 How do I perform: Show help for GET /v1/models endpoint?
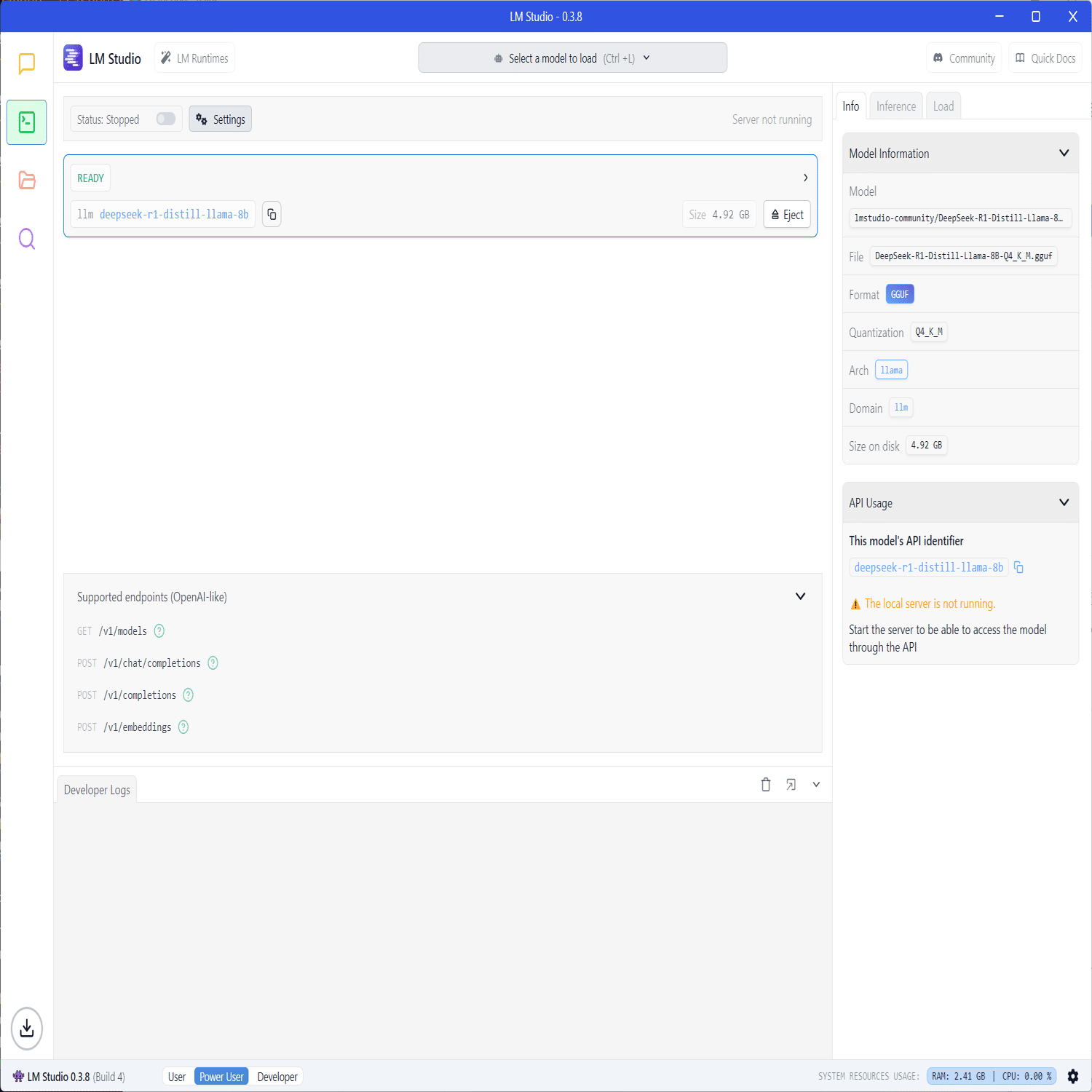pos(159,631)
